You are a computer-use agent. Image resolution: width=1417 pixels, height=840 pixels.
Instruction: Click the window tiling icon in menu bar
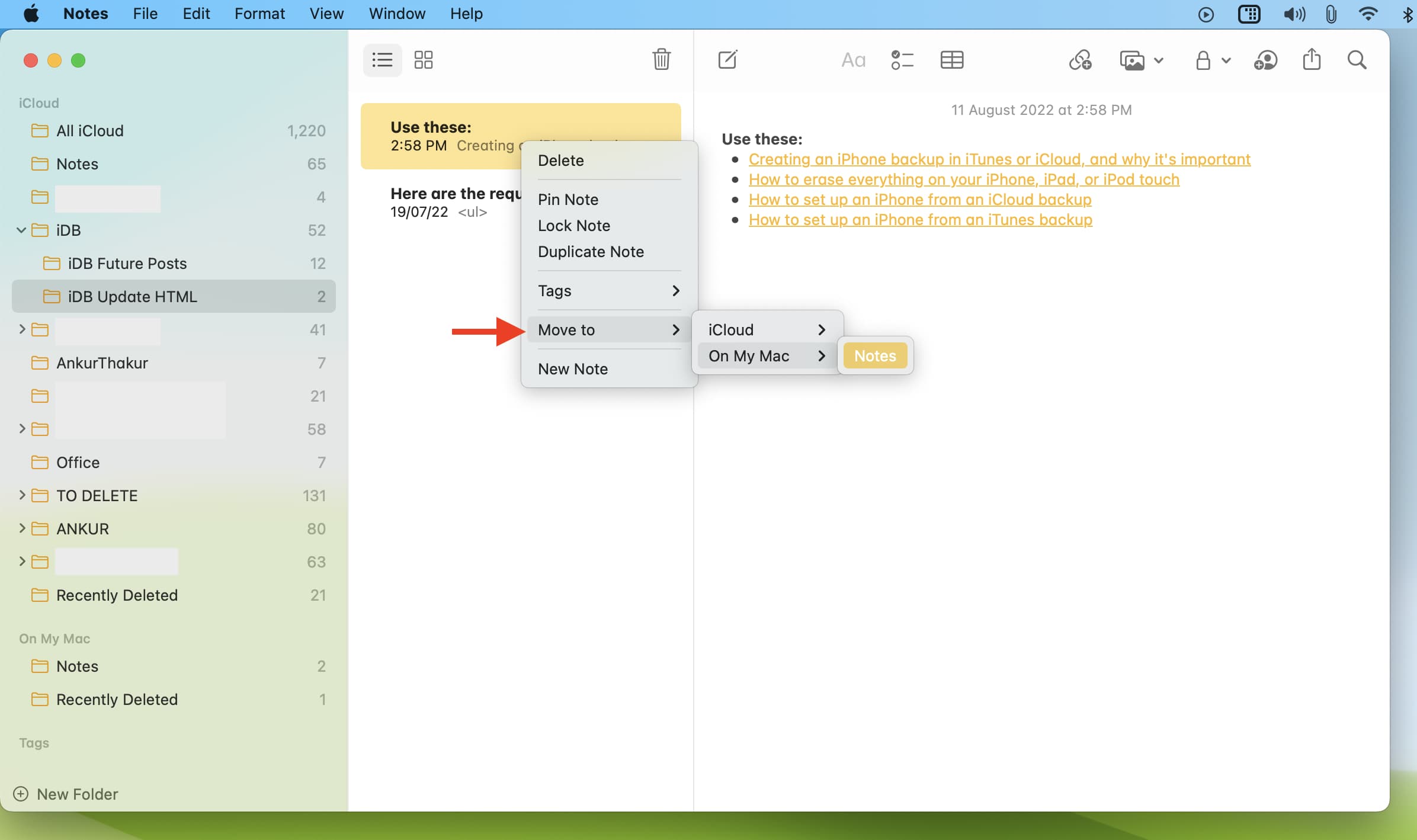pyautogui.click(x=1249, y=14)
